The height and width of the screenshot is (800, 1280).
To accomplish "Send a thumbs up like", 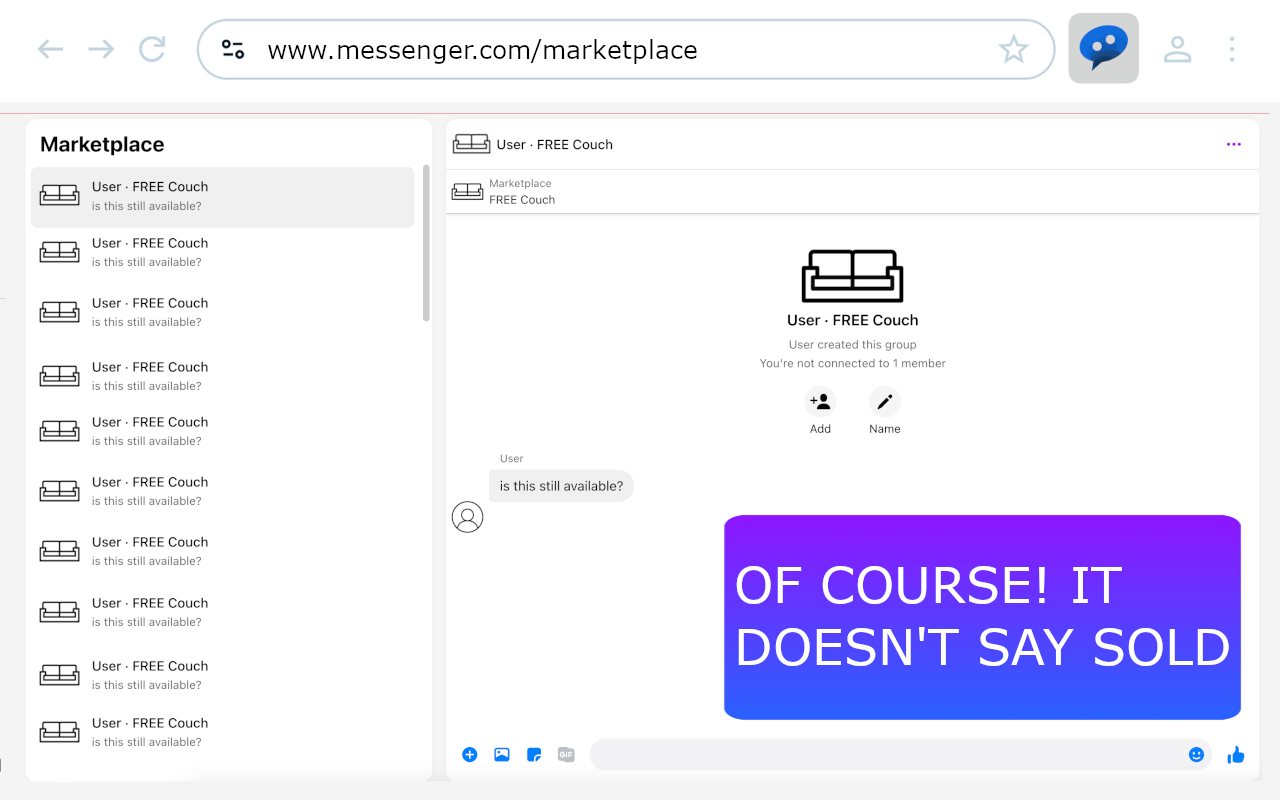I will click(x=1236, y=755).
